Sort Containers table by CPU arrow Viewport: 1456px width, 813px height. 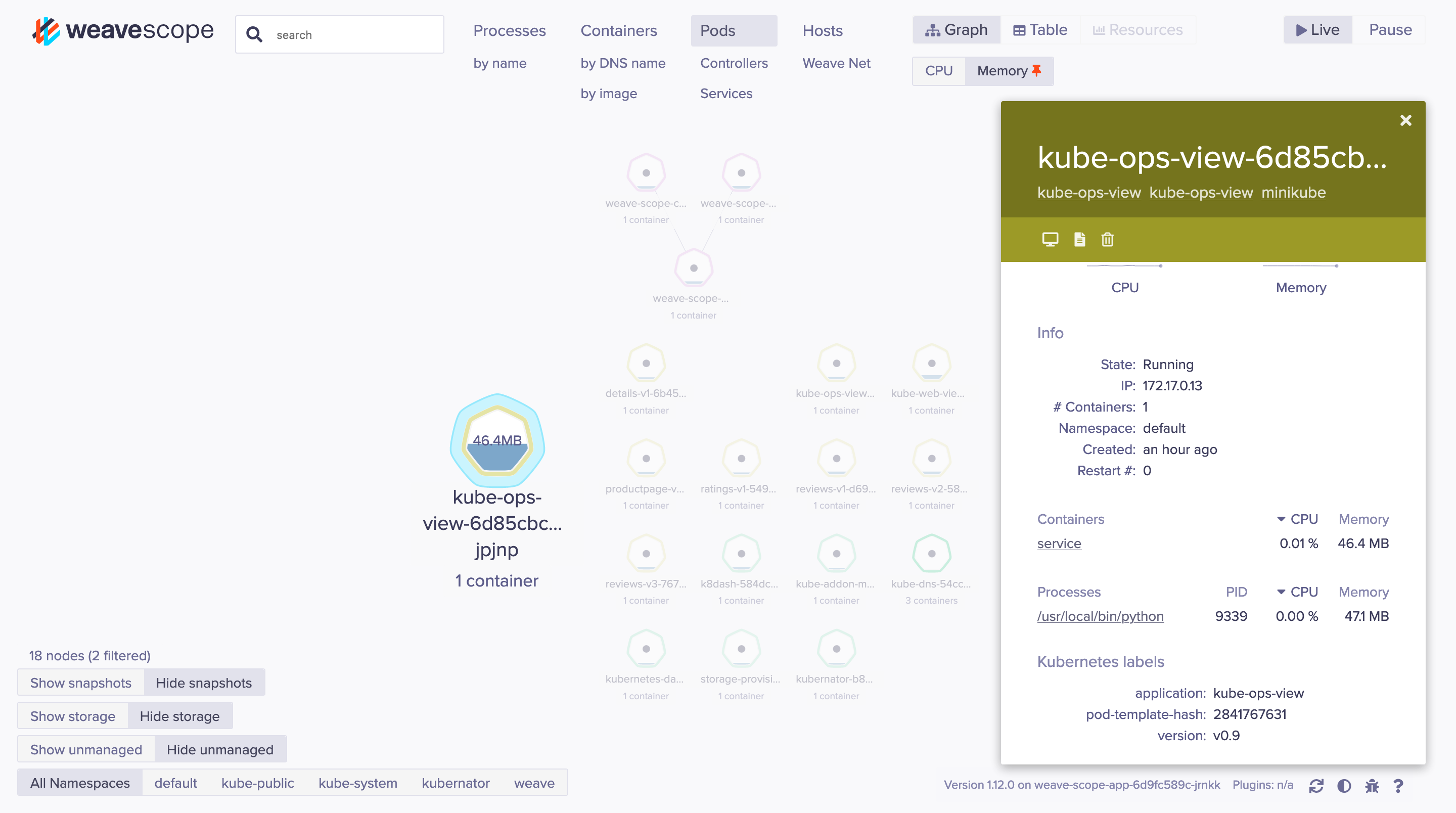click(1297, 519)
